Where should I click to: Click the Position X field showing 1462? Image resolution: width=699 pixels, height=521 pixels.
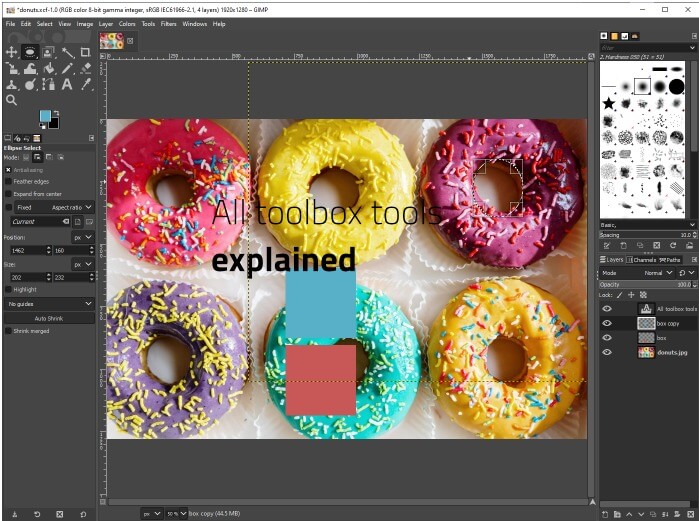[x=28, y=250]
